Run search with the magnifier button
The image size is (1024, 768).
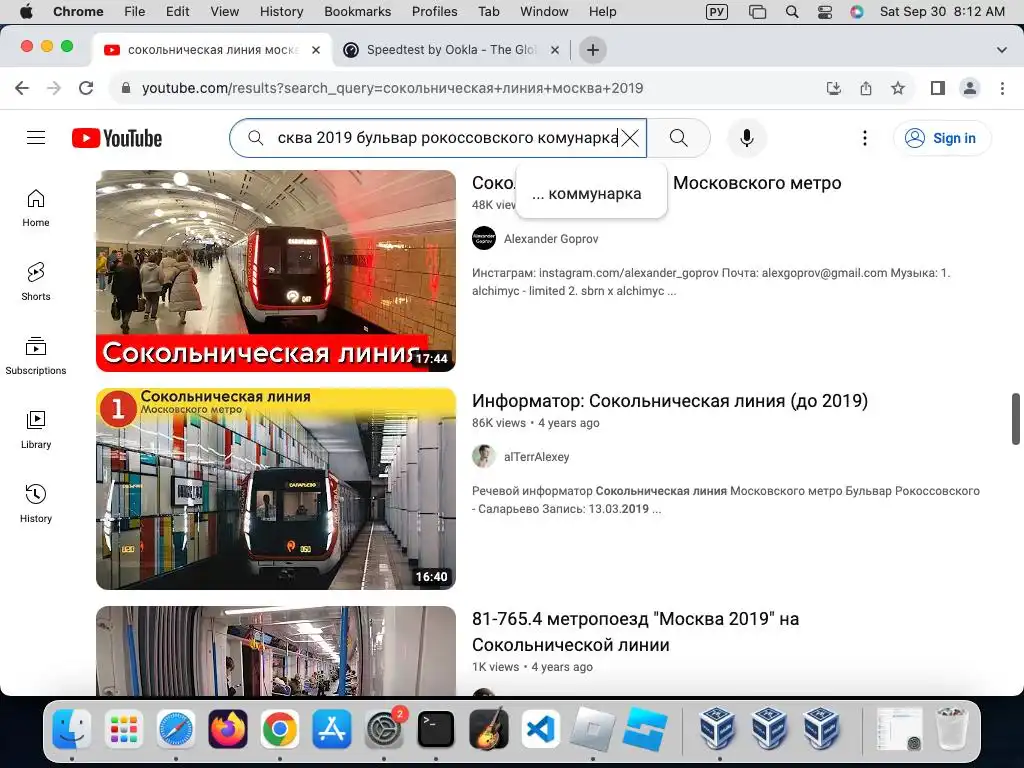[x=679, y=138]
